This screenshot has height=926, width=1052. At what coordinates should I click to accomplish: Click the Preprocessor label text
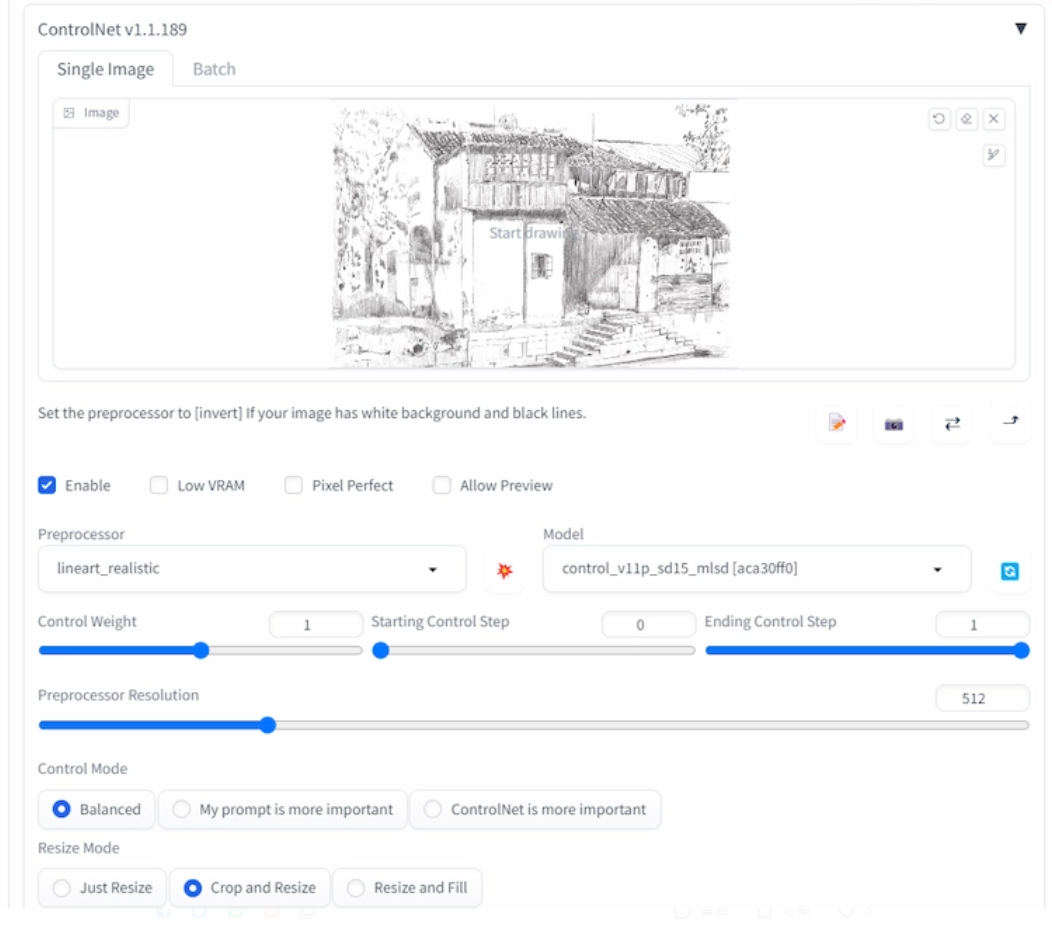81,534
